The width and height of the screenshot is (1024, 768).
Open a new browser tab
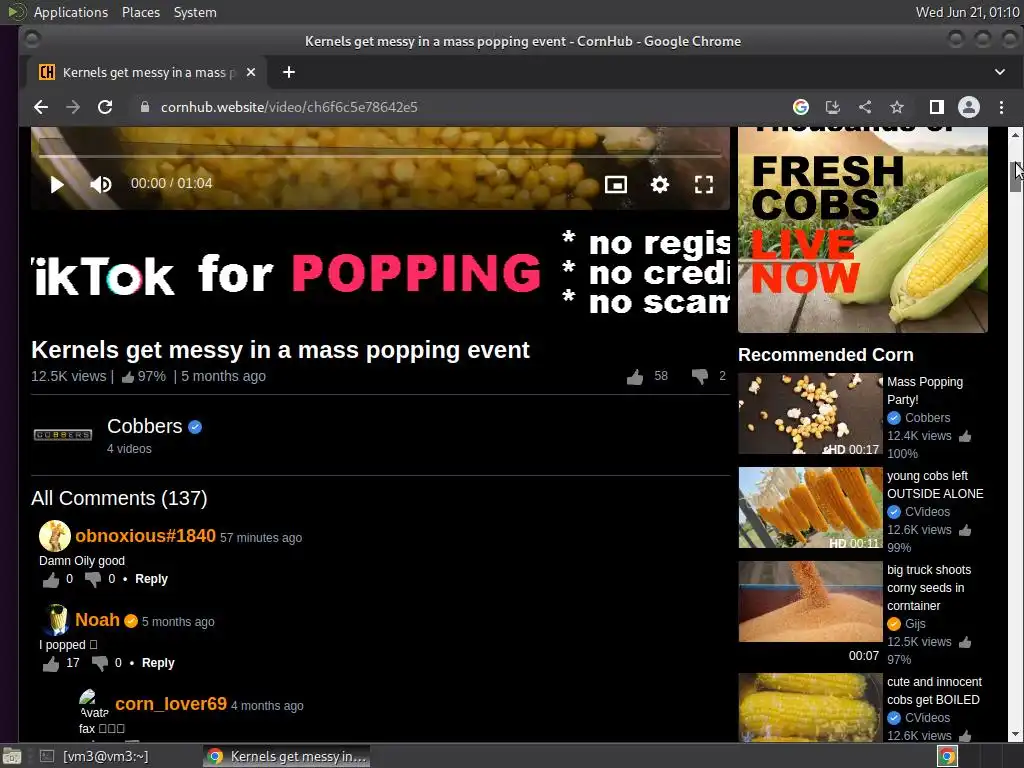pos(289,72)
